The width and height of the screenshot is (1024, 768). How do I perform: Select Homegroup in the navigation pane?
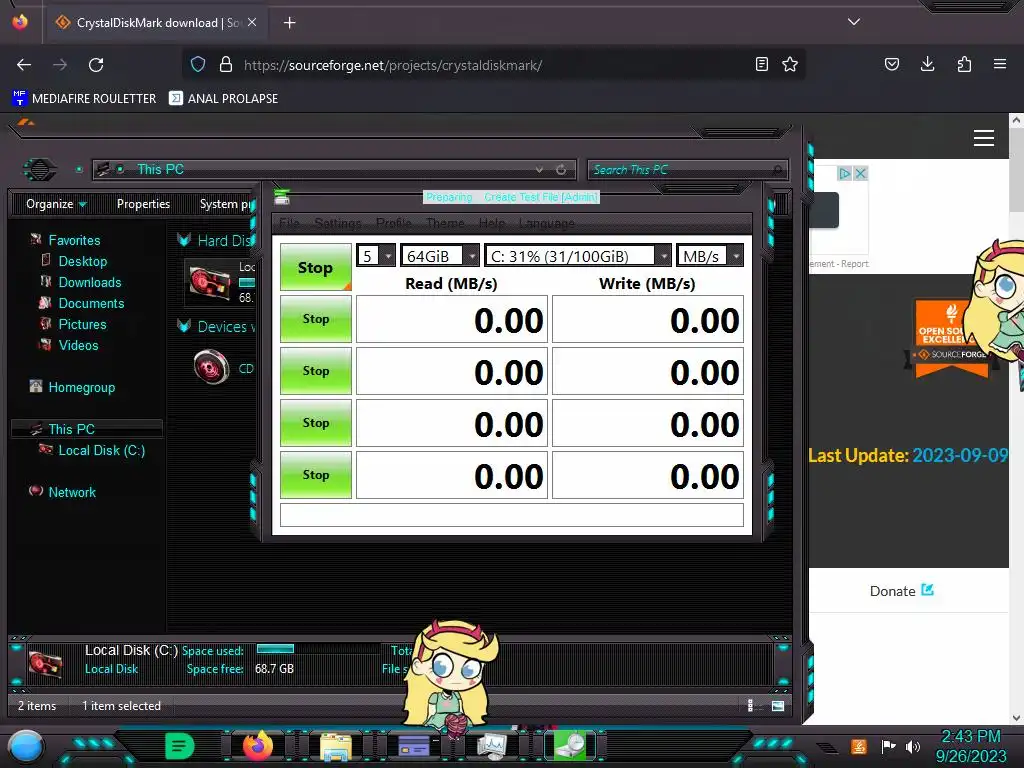tap(81, 387)
